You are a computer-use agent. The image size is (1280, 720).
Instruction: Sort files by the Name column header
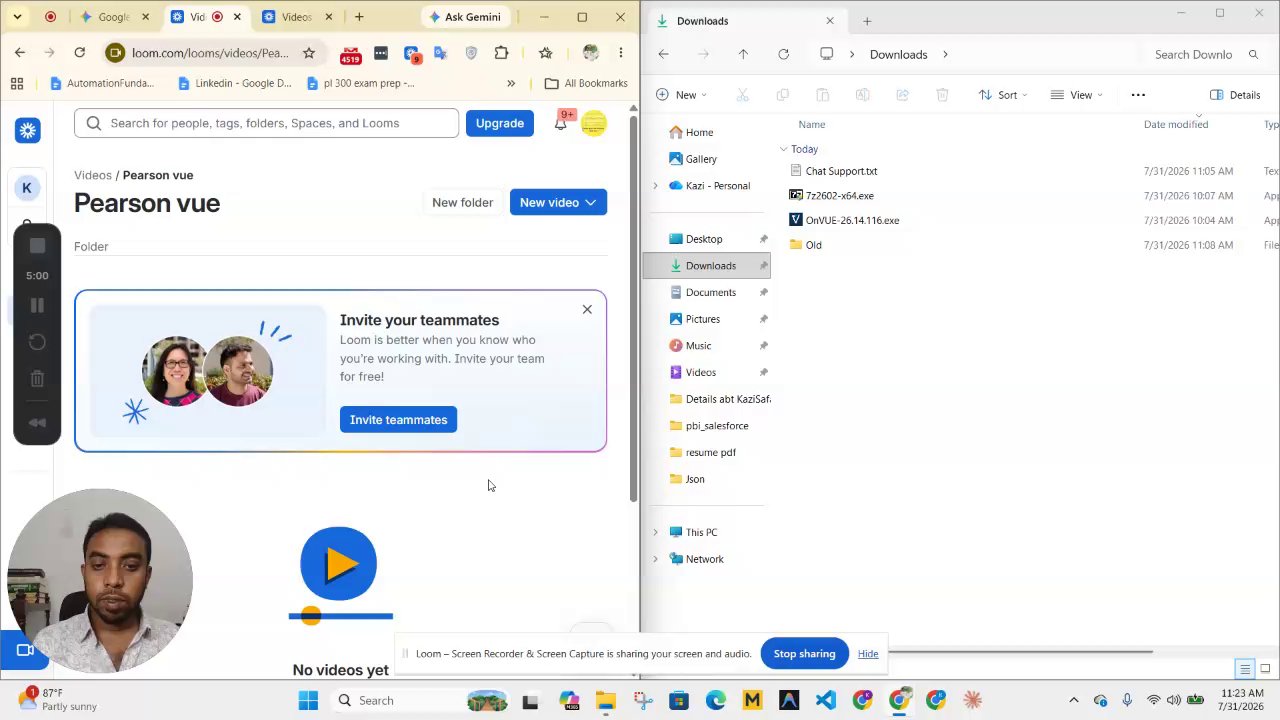(x=812, y=124)
